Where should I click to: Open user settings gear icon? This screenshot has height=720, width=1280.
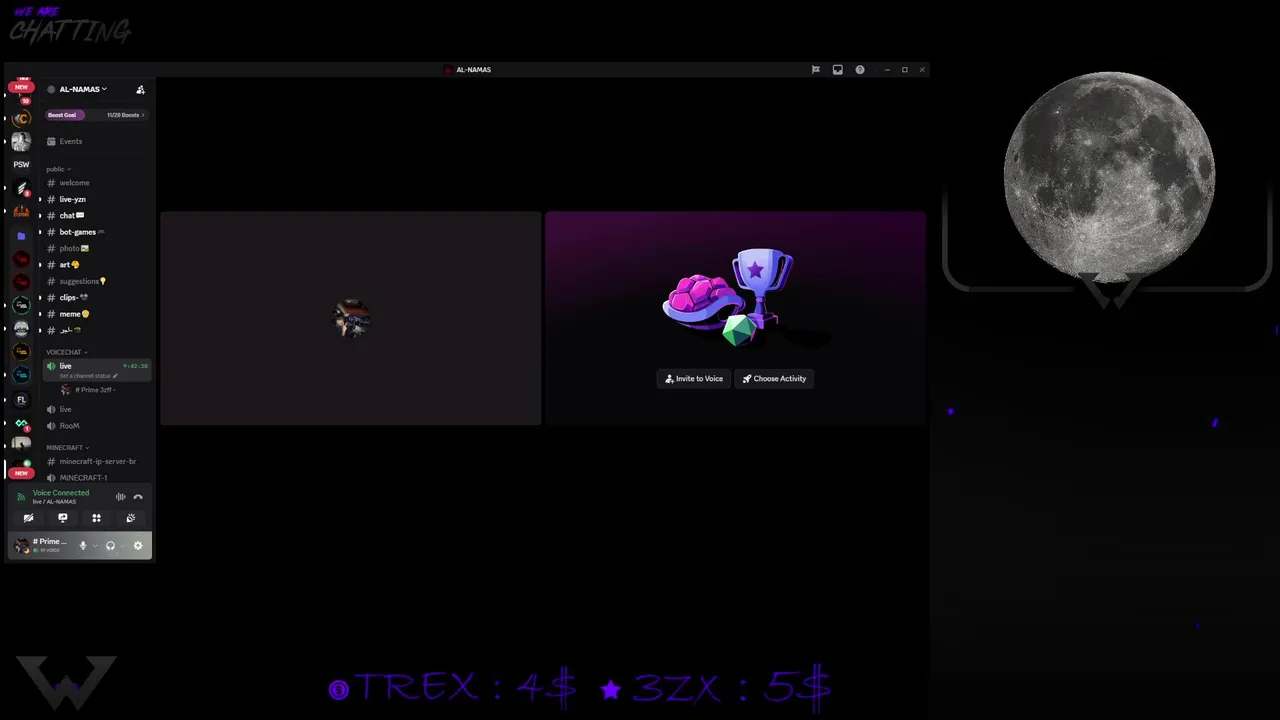pyautogui.click(x=138, y=546)
